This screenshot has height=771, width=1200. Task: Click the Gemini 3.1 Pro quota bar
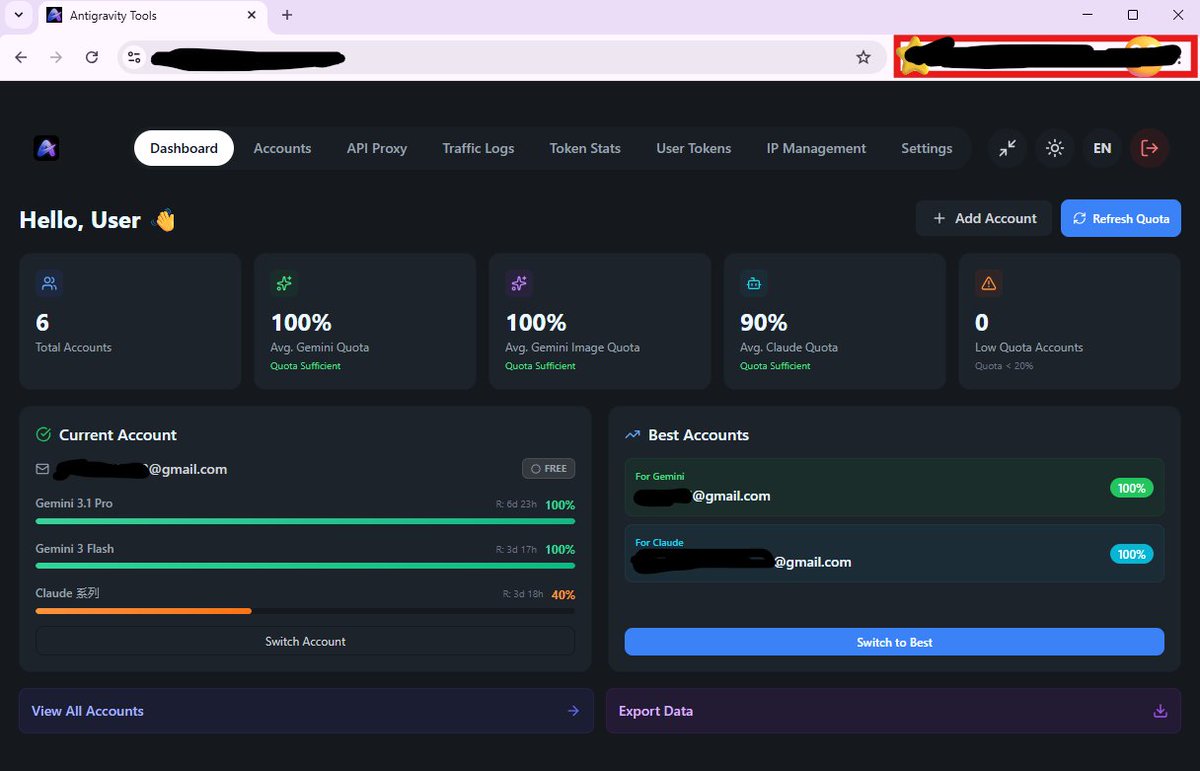coord(305,520)
